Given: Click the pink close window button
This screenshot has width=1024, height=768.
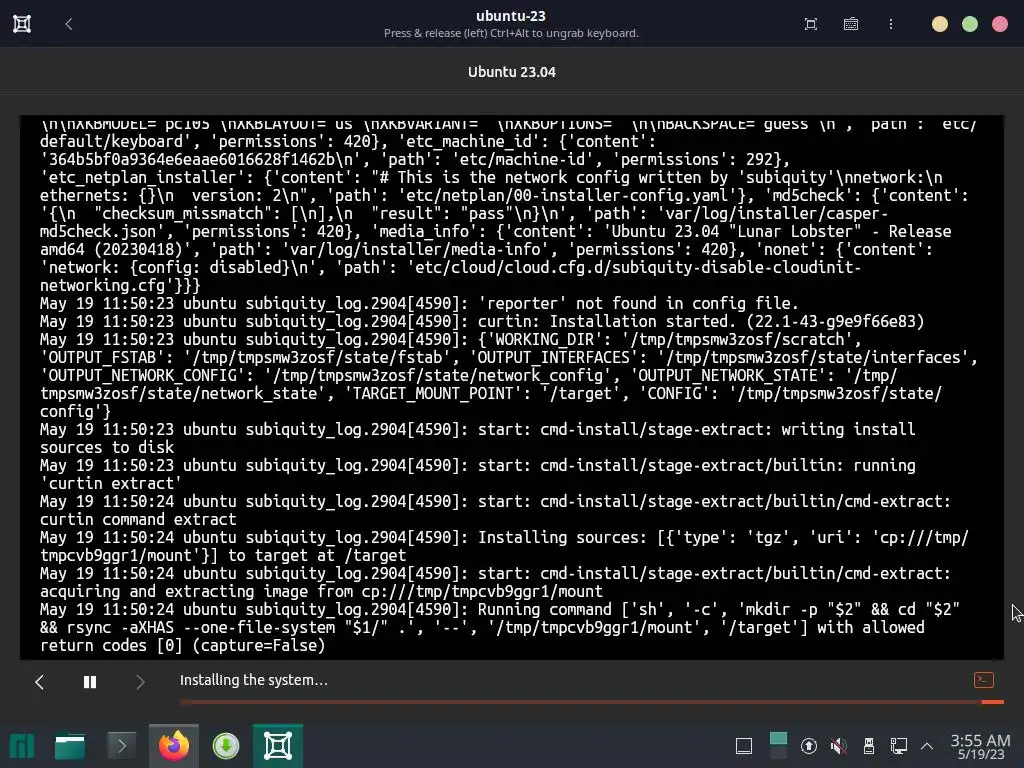Looking at the screenshot, I should pyautogui.click(x=1000, y=24).
